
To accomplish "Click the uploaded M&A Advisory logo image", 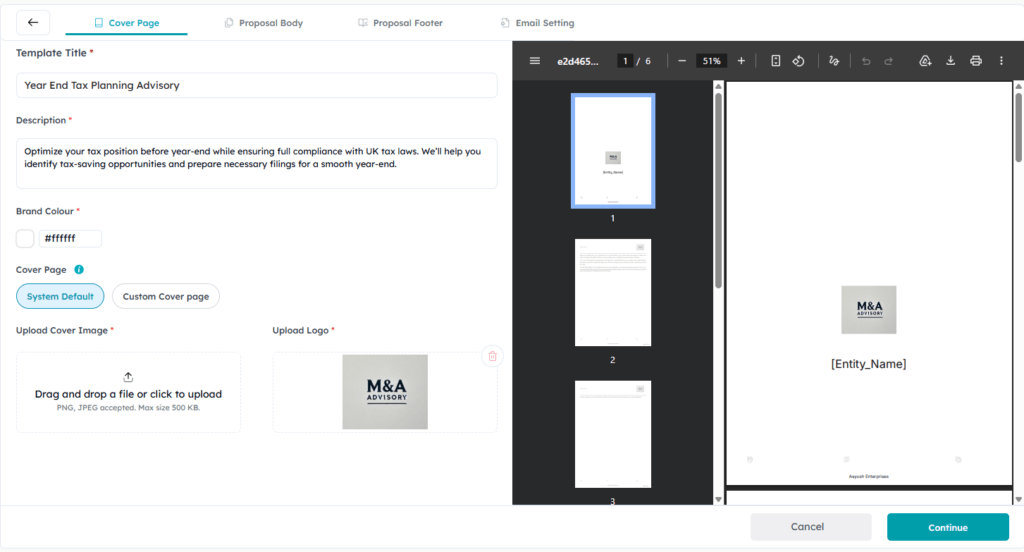I will tap(385, 392).
